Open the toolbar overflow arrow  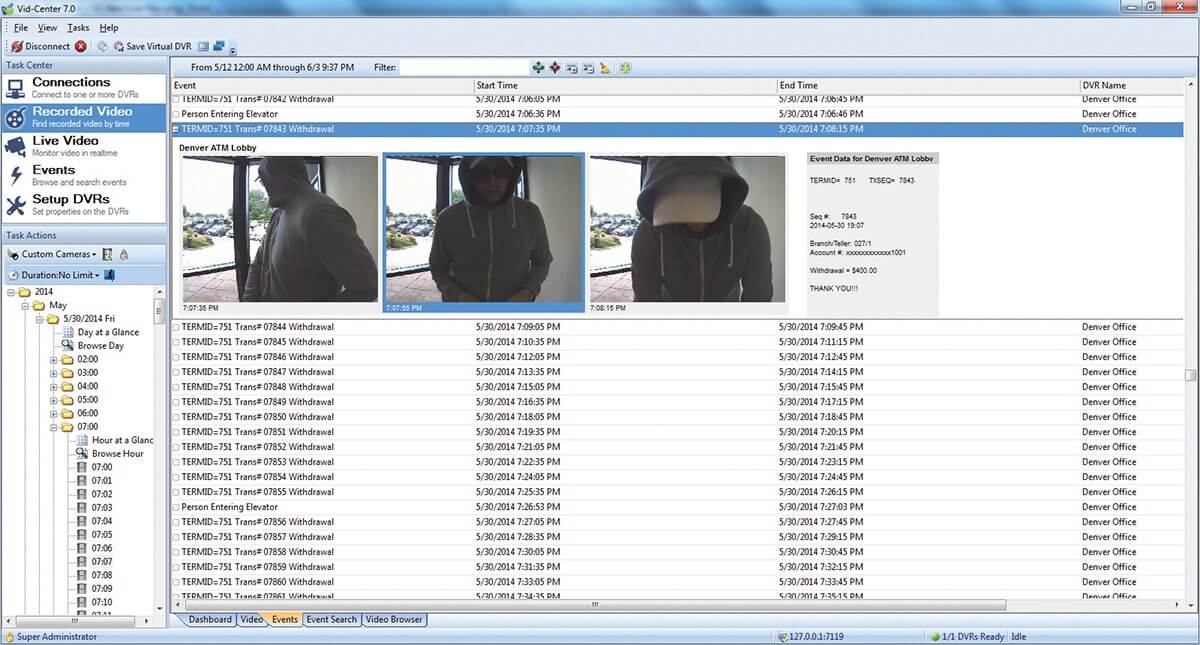click(x=233, y=48)
